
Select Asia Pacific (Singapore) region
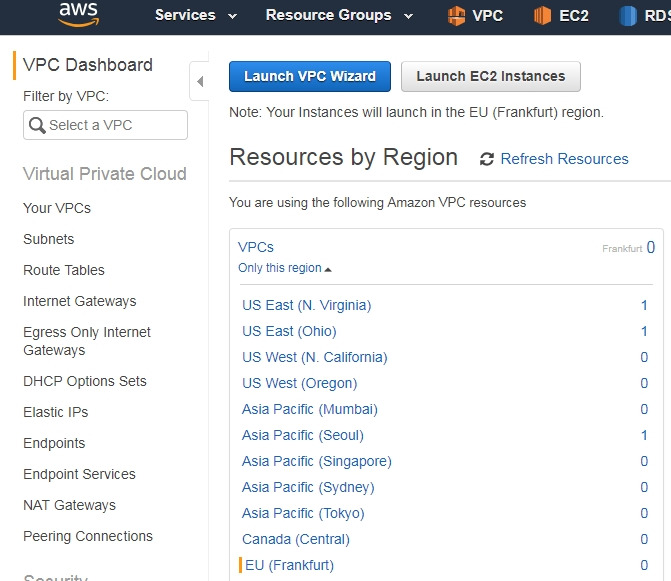[x=317, y=461]
